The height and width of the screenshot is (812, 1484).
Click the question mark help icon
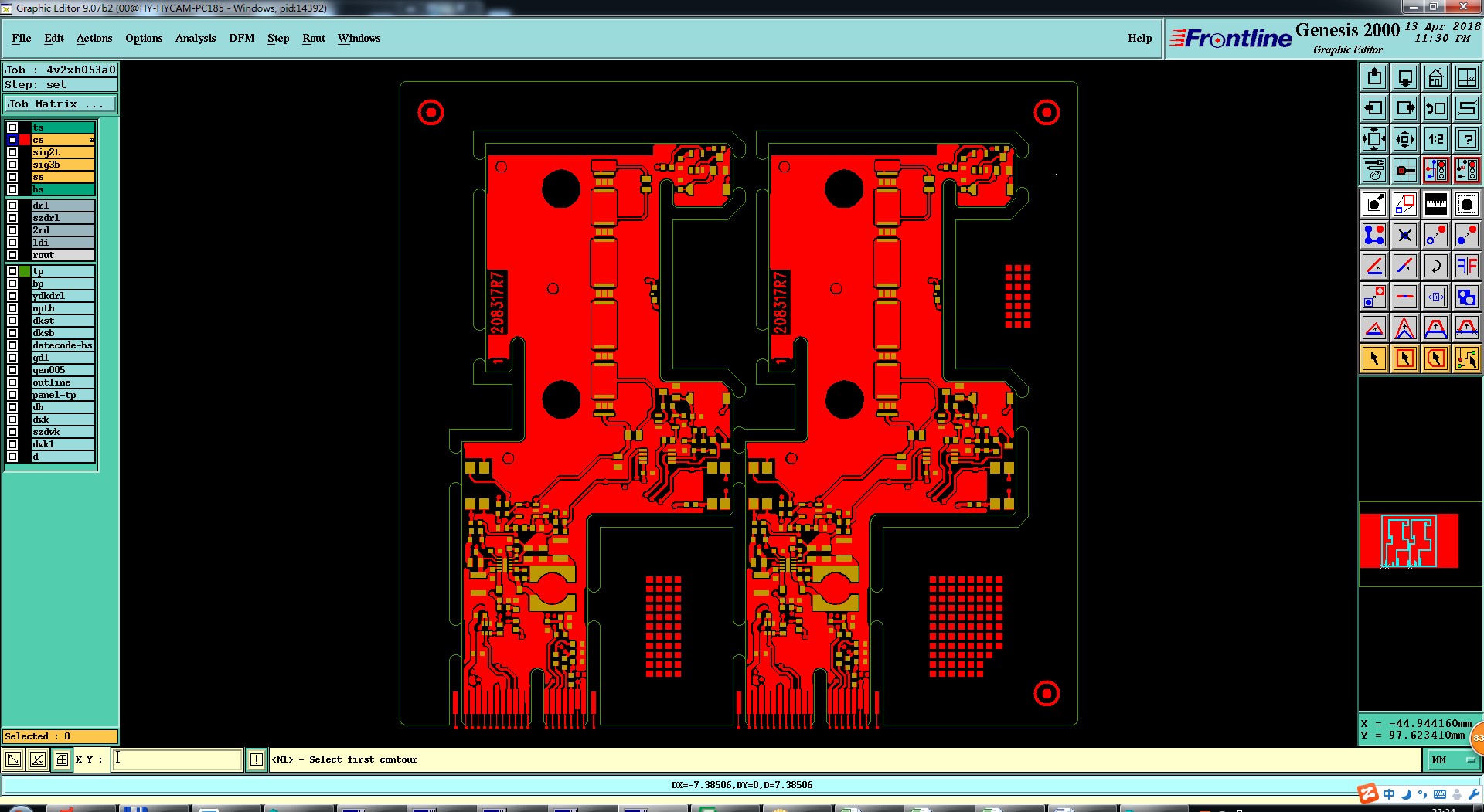click(1467, 139)
